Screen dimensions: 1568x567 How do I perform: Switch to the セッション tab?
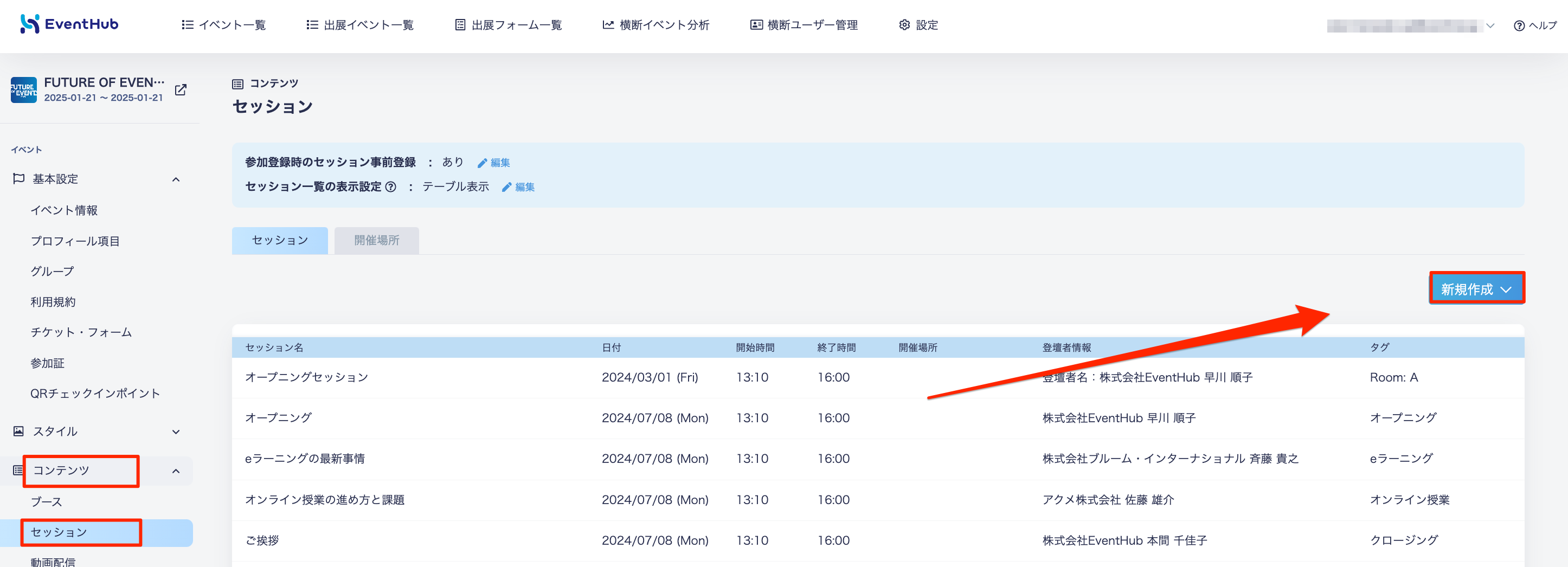pos(280,240)
